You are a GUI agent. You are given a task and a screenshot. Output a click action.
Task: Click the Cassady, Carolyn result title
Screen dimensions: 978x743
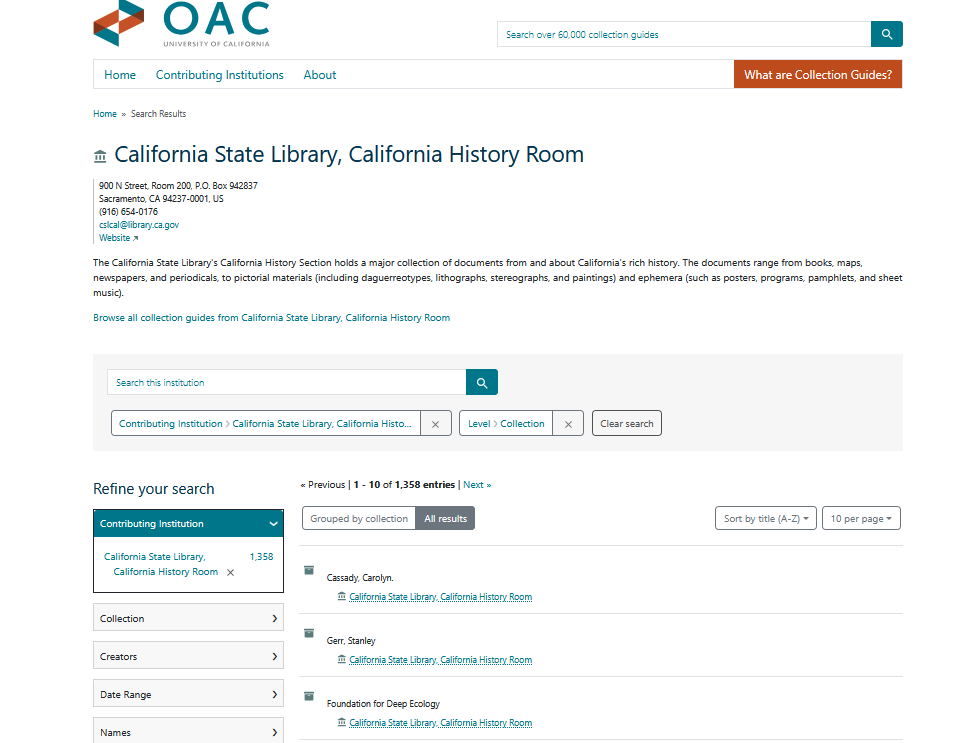pos(360,578)
